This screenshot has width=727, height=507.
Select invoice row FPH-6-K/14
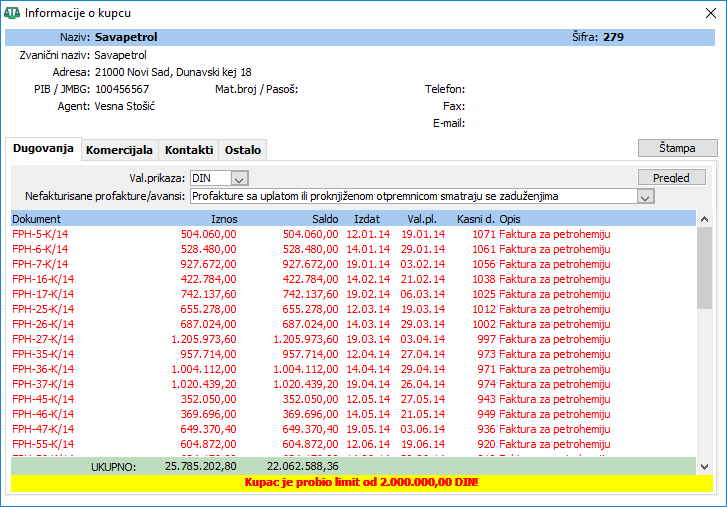pos(353,249)
